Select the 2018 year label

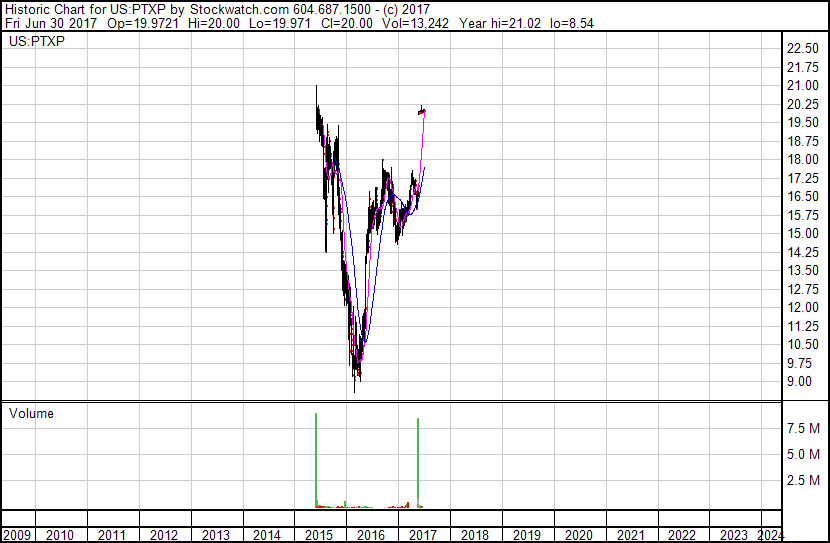coord(475,535)
